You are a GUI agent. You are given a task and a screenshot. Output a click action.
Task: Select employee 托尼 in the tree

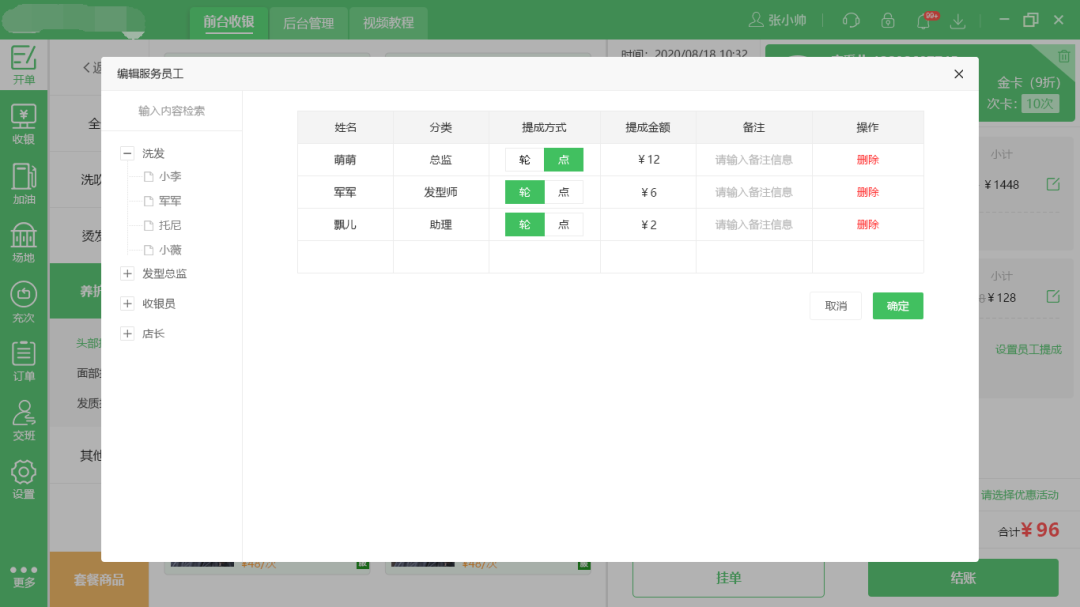[169, 226]
